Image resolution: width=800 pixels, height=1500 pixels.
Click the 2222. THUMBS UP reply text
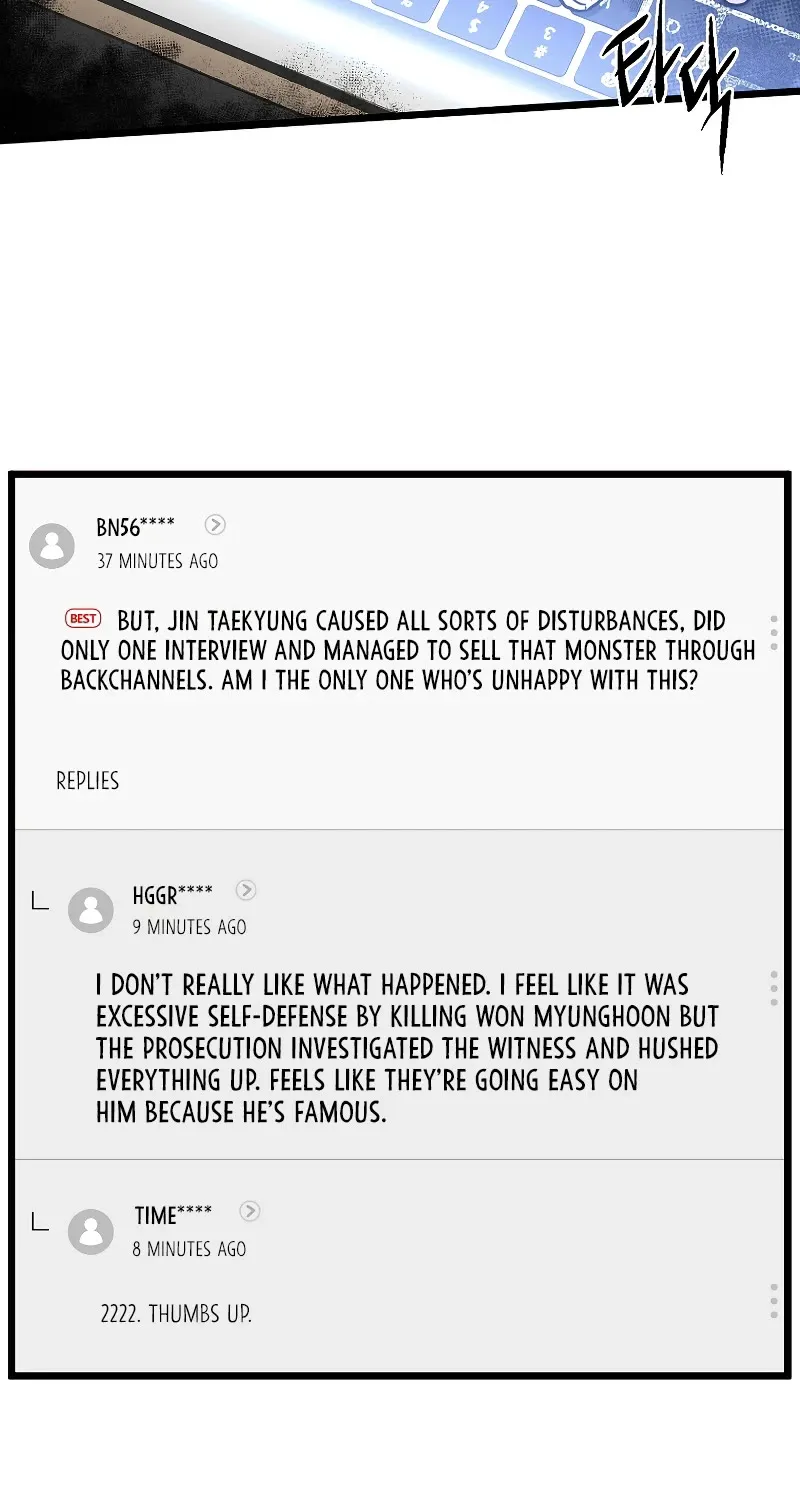click(x=176, y=1314)
